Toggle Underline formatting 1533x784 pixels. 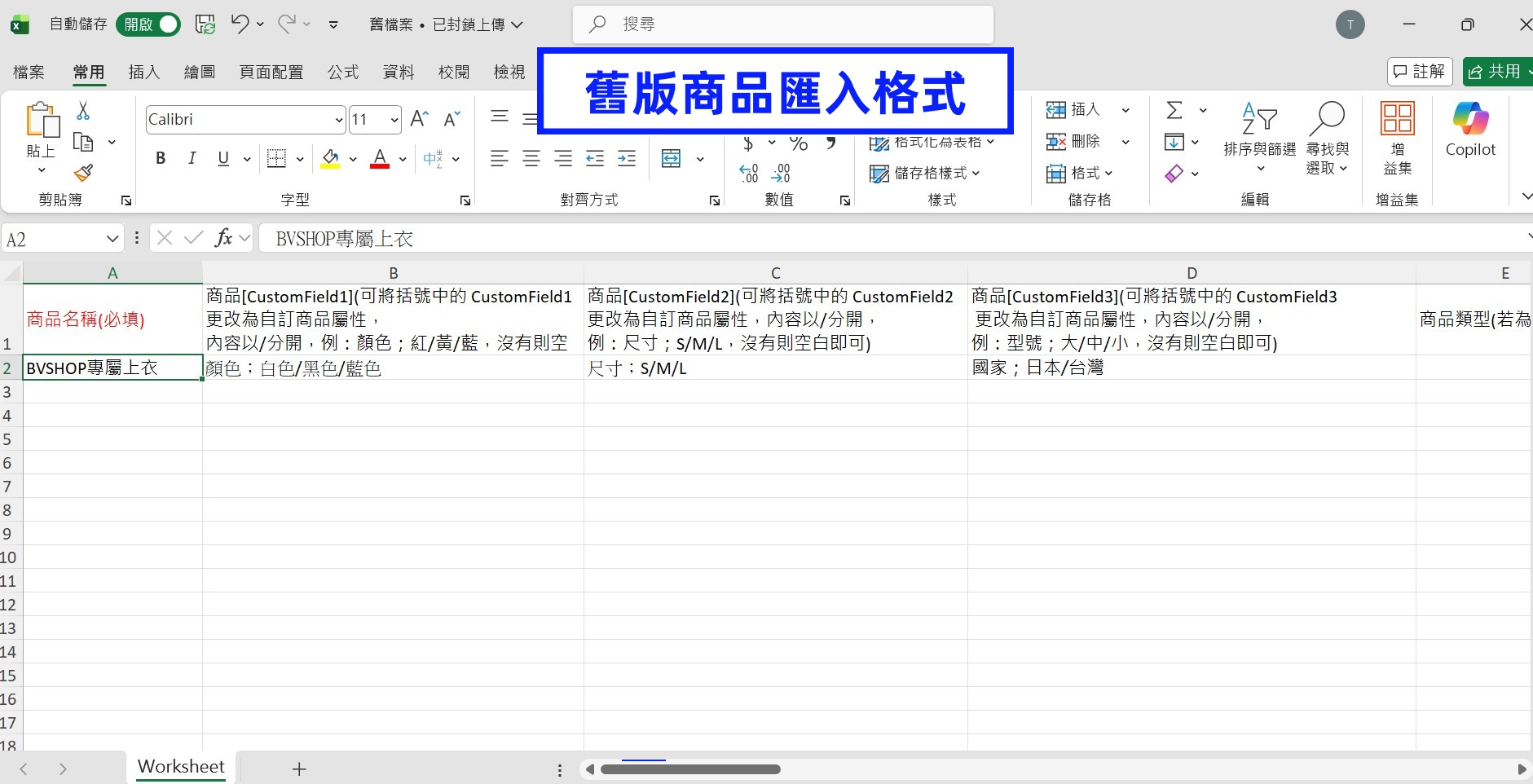[x=223, y=159]
